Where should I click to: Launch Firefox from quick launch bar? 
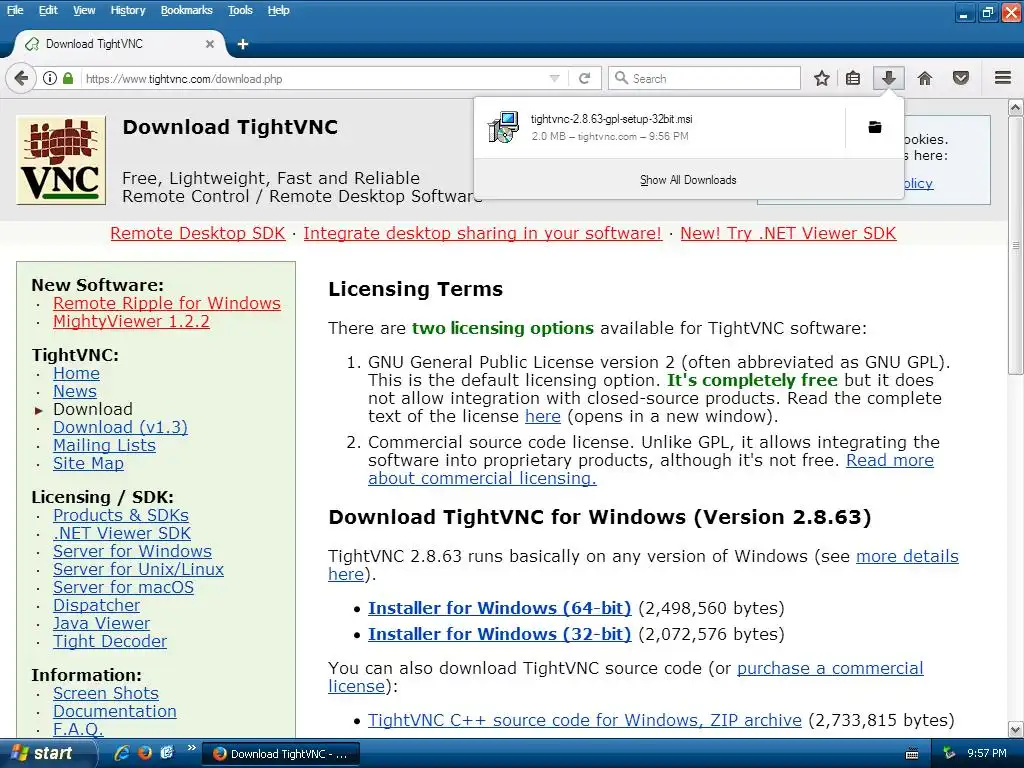(145, 753)
